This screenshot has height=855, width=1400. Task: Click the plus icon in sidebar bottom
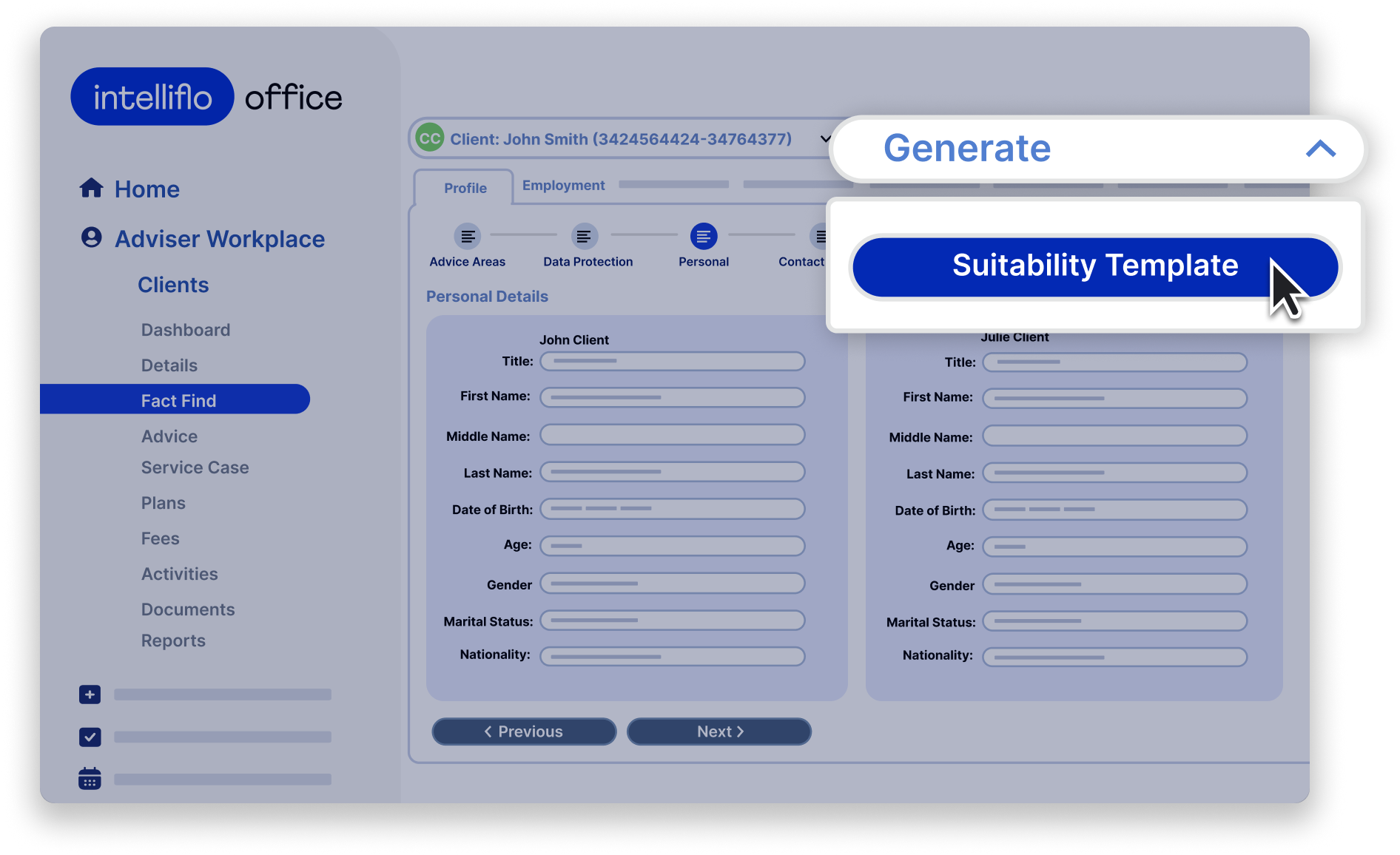[90, 695]
